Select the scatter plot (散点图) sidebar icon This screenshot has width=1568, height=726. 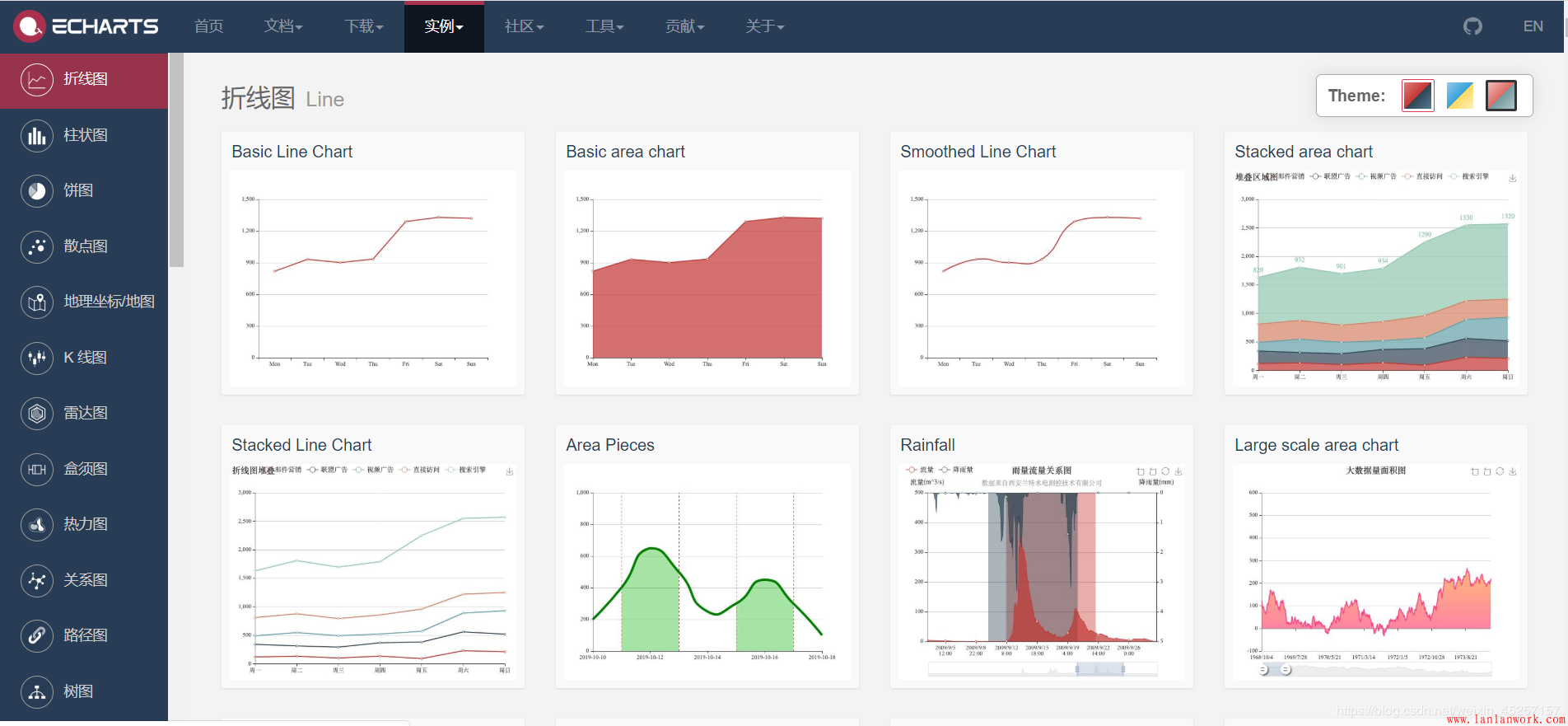click(x=37, y=246)
